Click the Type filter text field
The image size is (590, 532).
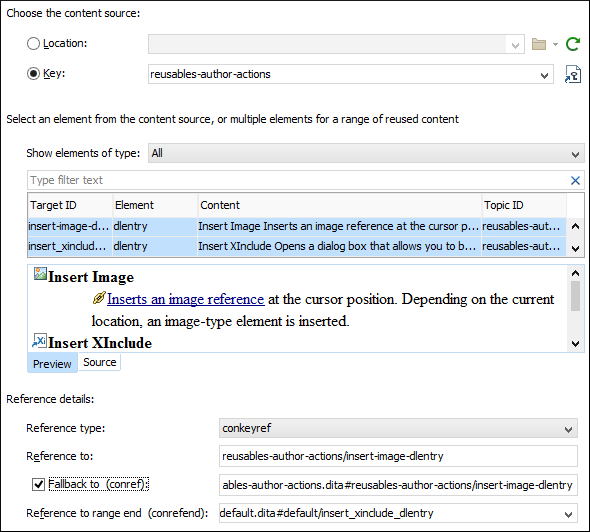[297, 180]
